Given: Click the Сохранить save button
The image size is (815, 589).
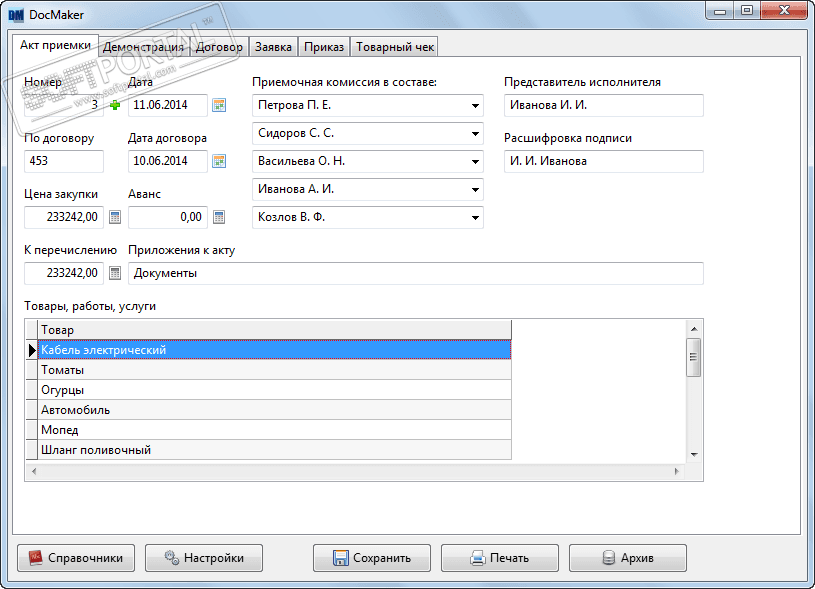Looking at the screenshot, I should (x=372, y=558).
